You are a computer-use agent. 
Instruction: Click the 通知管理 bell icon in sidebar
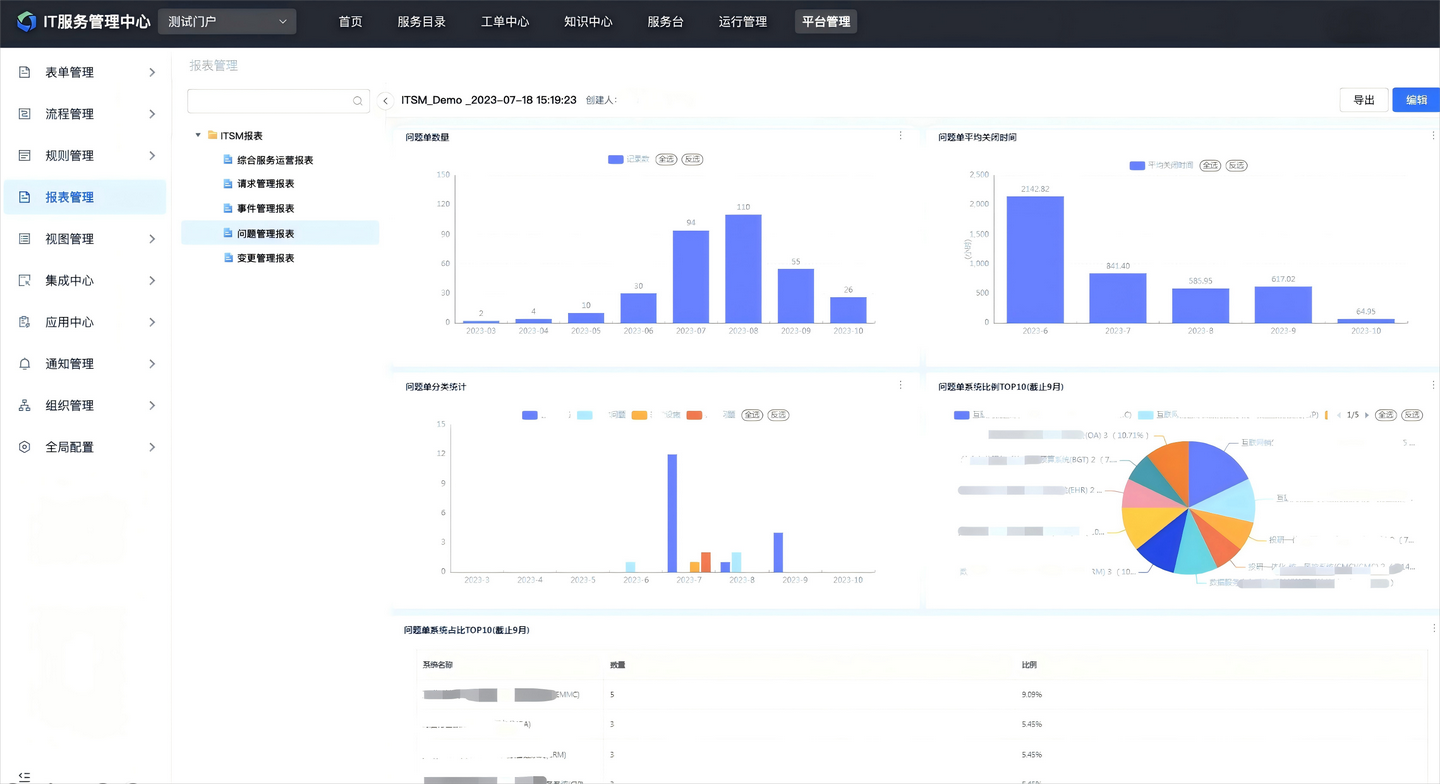[25, 364]
